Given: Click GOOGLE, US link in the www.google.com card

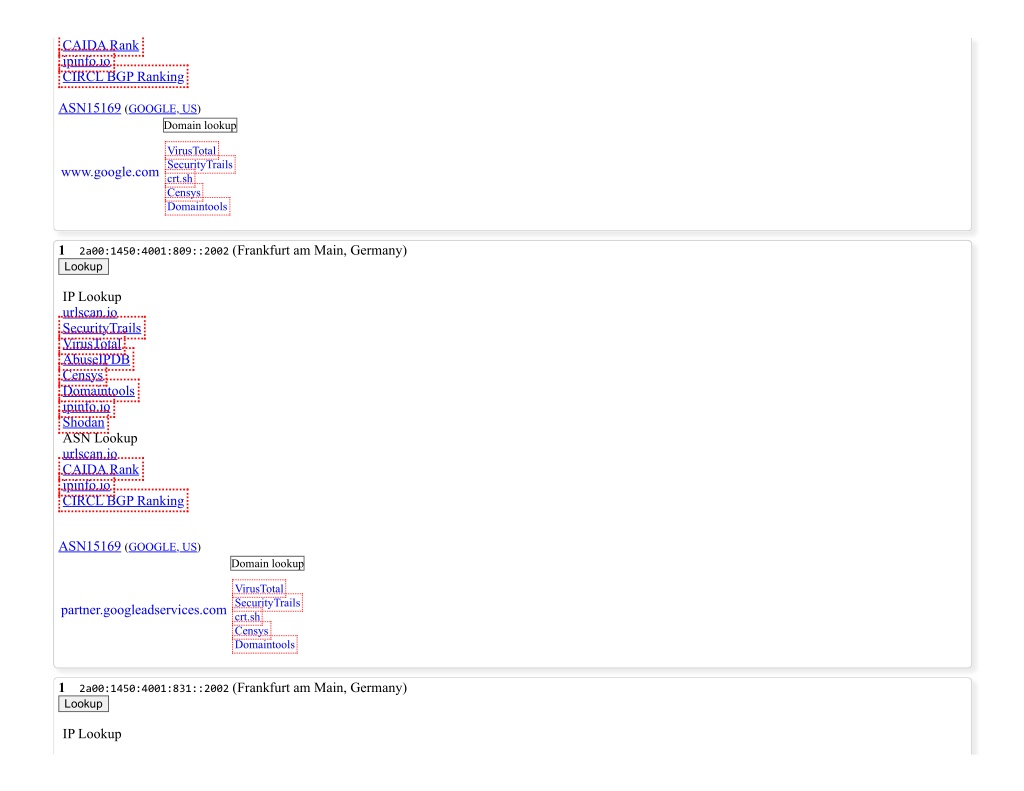Looking at the screenshot, I should pos(163,108).
